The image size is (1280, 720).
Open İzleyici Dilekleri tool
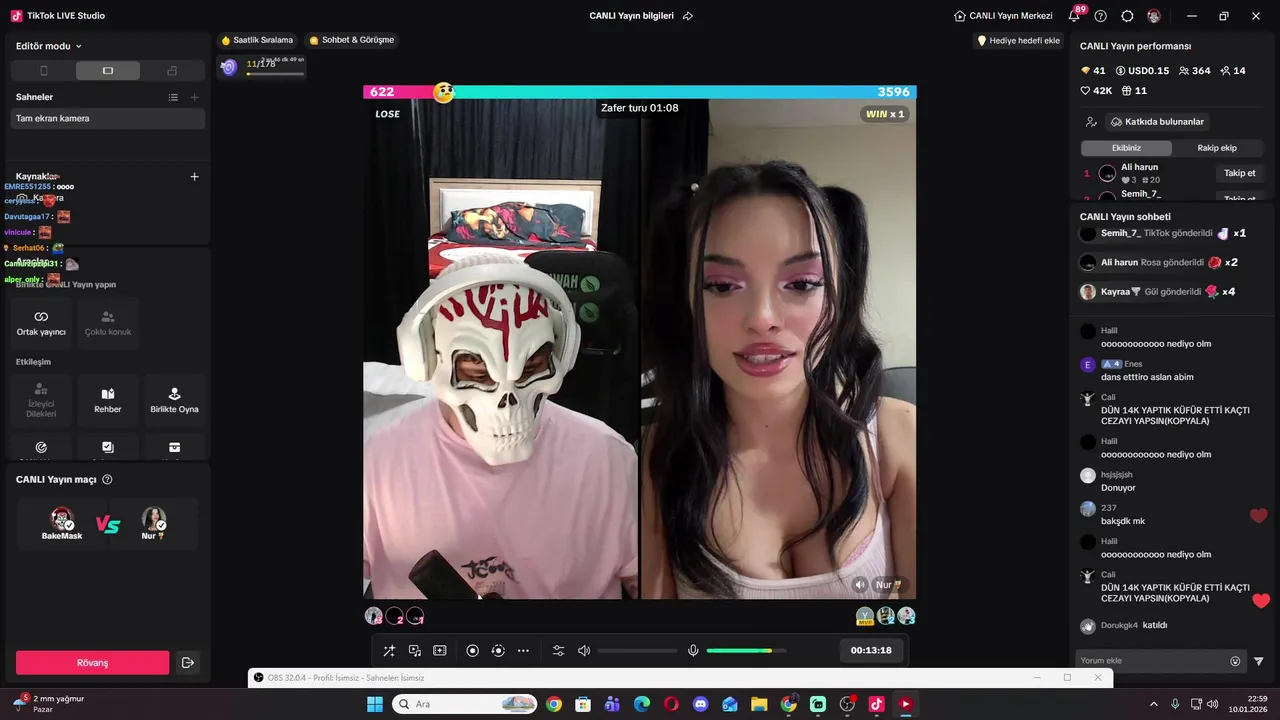pyautogui.click(x=41, y=400)
